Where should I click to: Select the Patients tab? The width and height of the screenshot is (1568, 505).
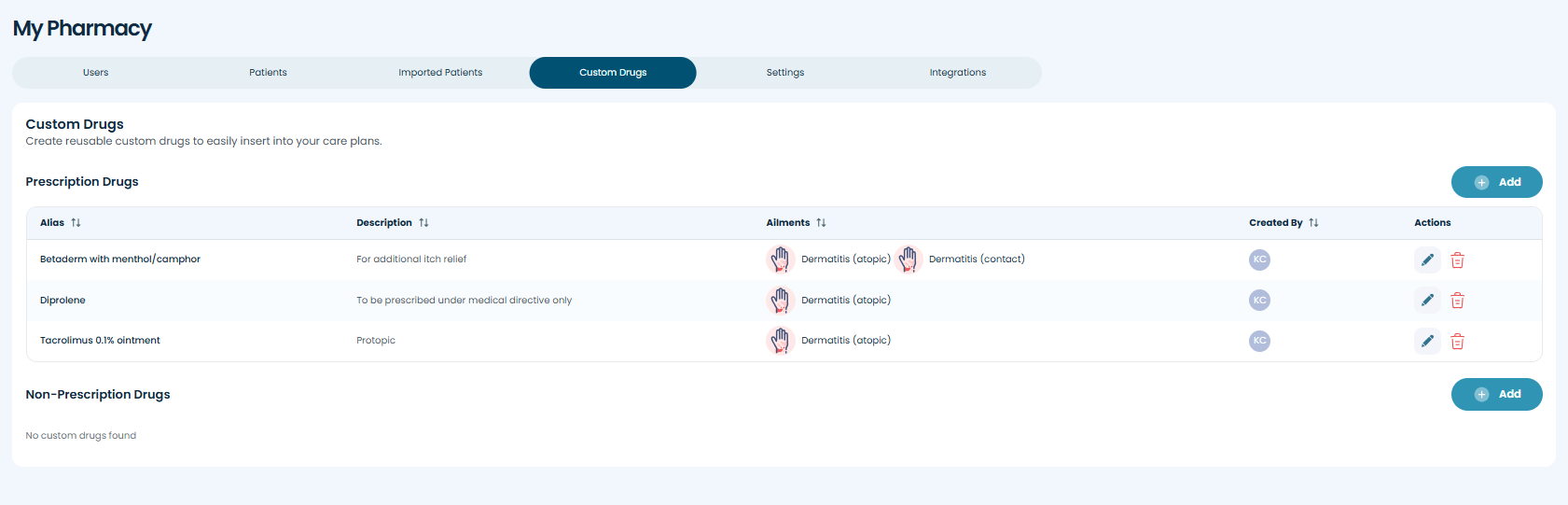tap(268, 73)
